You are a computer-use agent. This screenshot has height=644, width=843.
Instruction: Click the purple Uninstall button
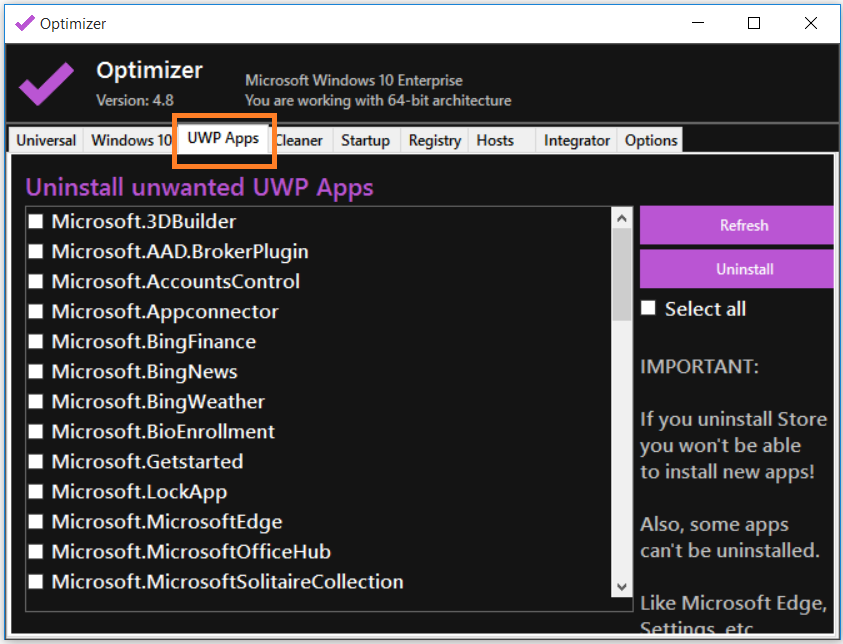(x=737, y=269)
